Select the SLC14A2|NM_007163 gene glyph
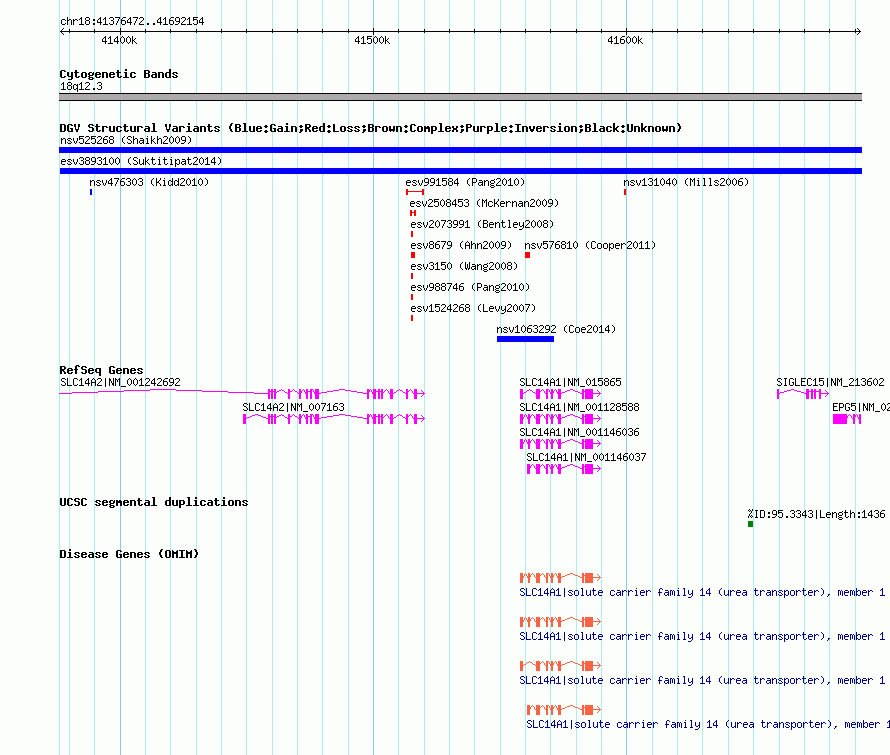Image resolution: width=890 pixels, height=755 pixels. [334, 419]
